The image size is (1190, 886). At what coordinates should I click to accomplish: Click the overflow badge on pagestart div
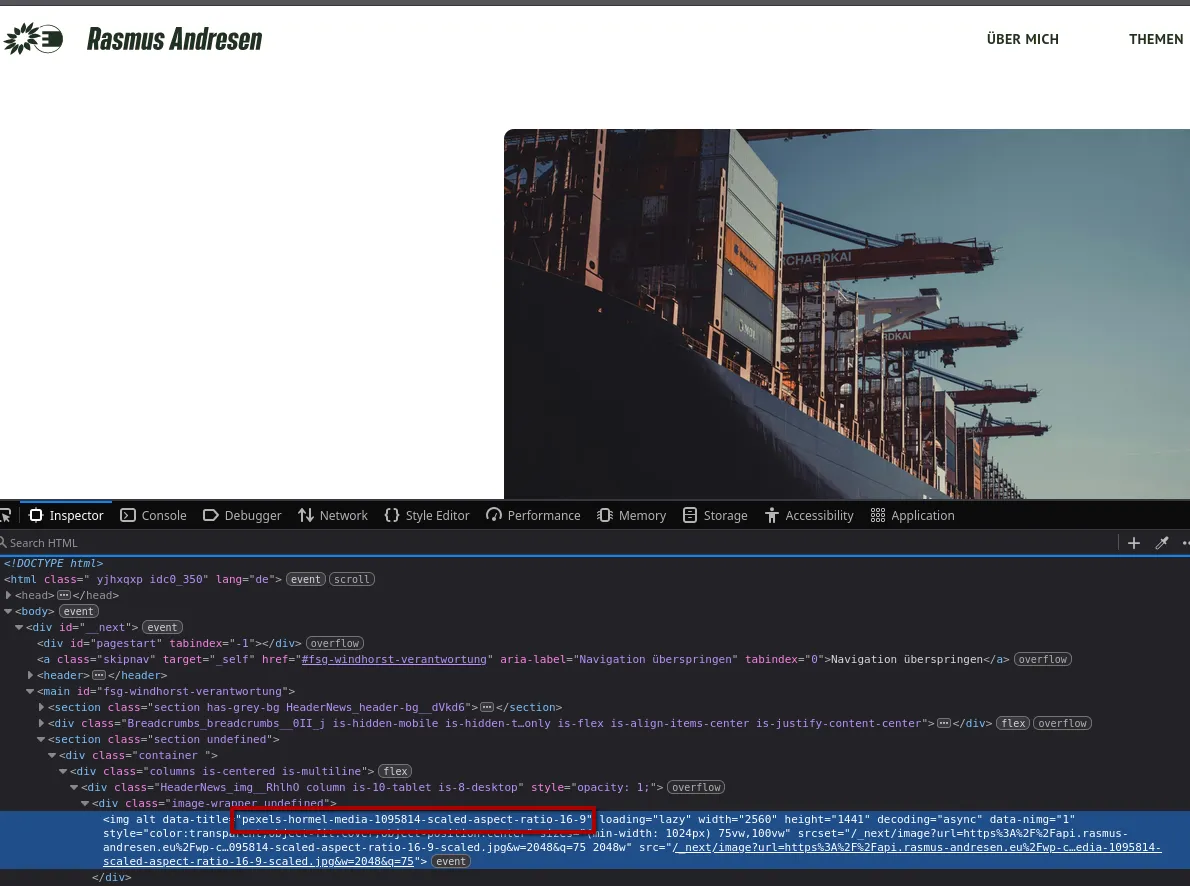click(335, 643)
